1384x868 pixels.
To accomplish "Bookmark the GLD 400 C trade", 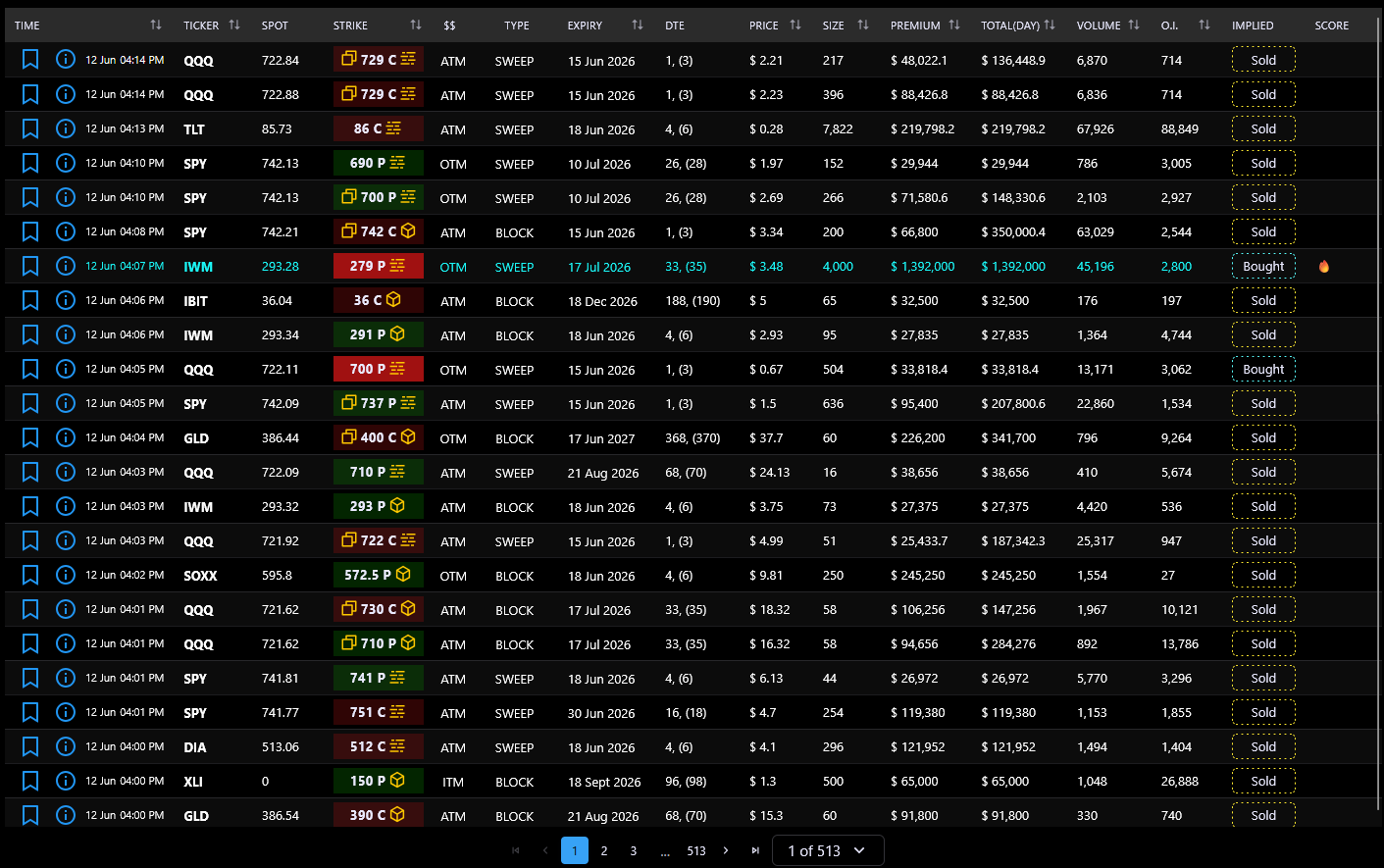I will click(x=30, y=437).
